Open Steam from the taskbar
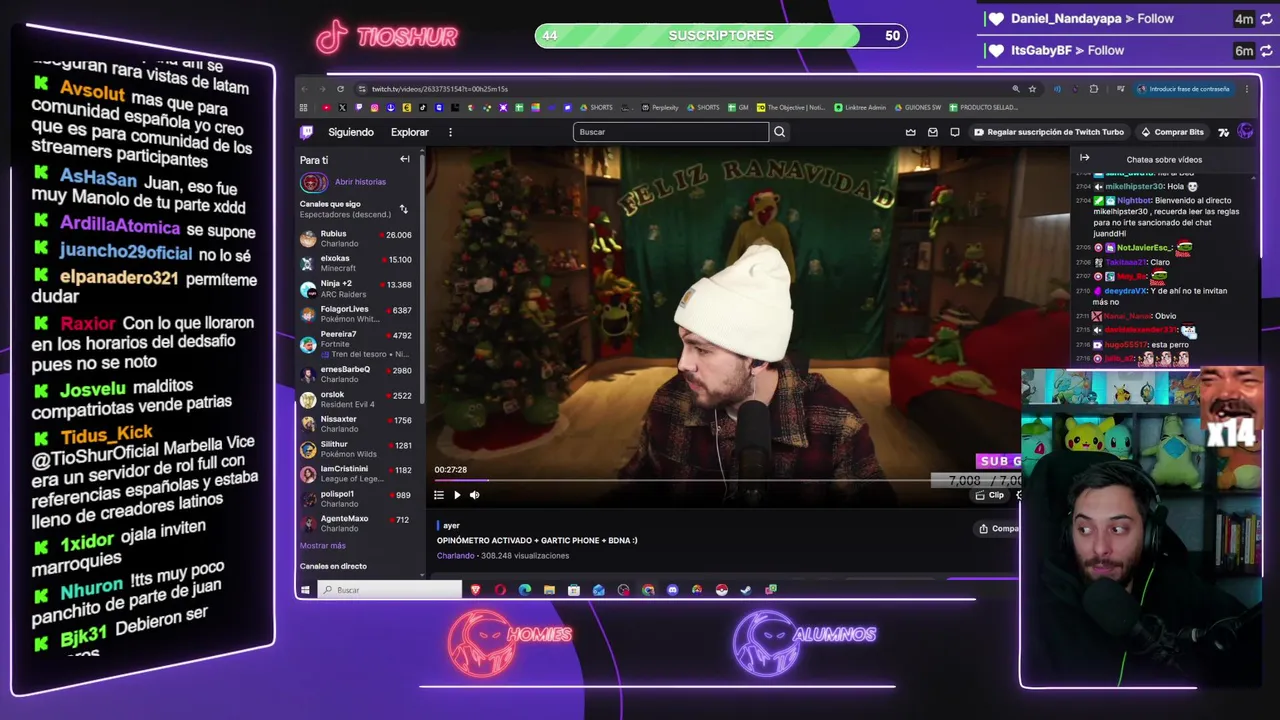 pyautogui.click(x=746, y=590)
